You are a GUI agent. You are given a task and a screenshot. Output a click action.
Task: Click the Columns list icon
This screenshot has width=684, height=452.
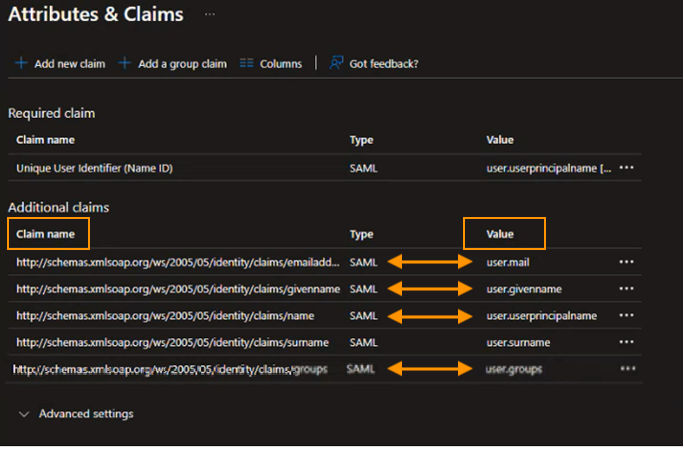(247, 63)
